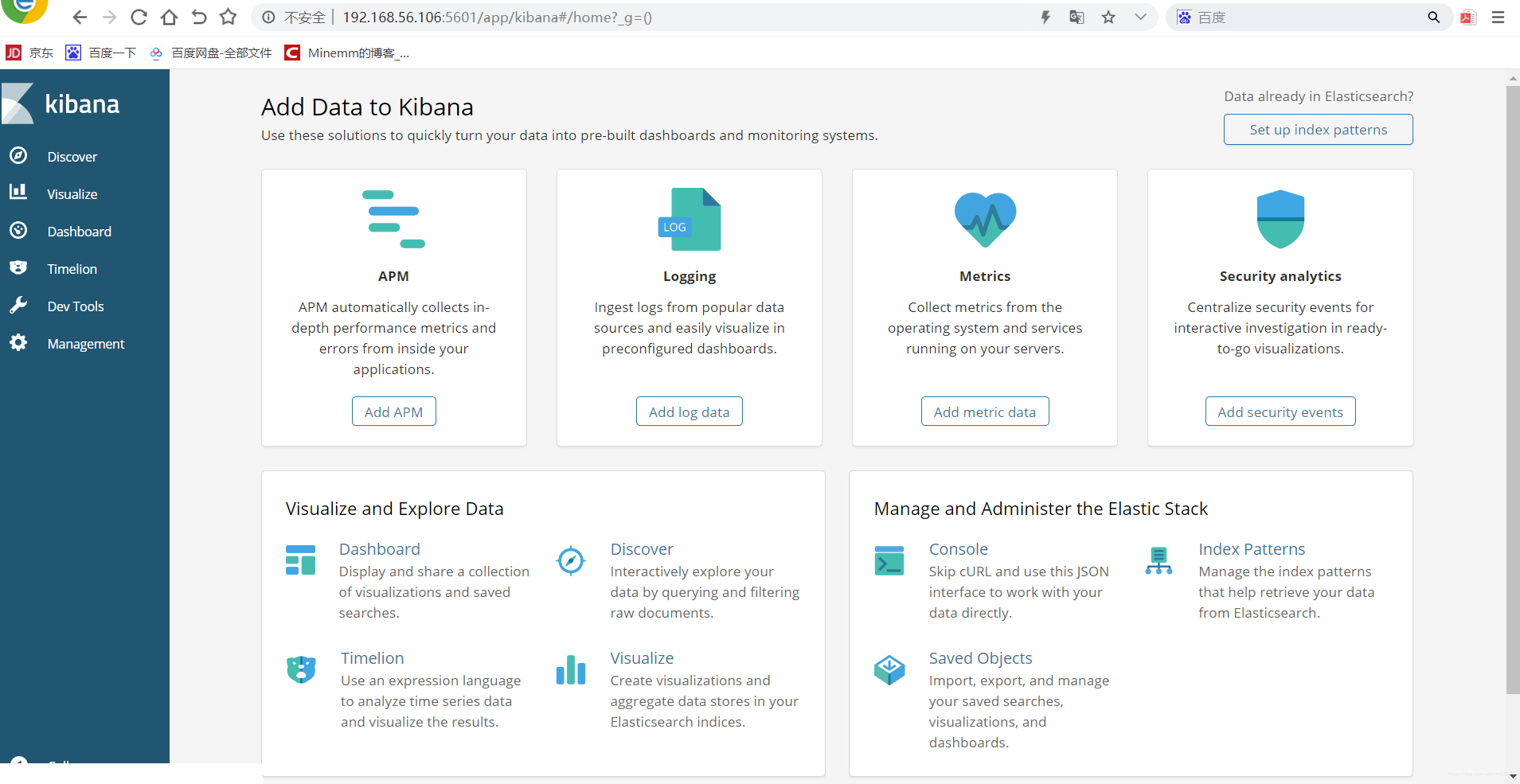
Task: Open the Visualize link in Explore section
Action: 642,658
